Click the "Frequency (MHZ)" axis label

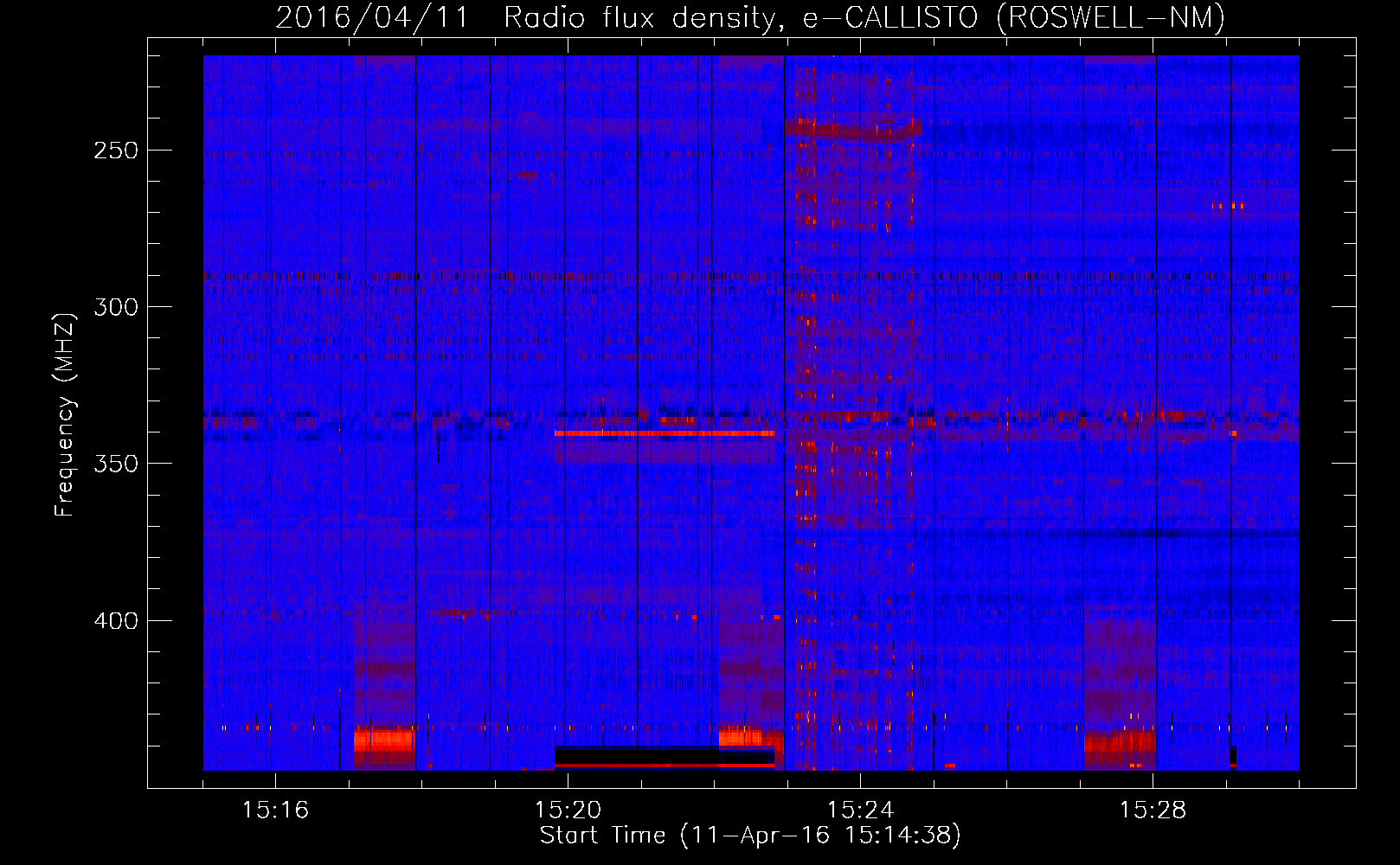[x=65, y=414]
